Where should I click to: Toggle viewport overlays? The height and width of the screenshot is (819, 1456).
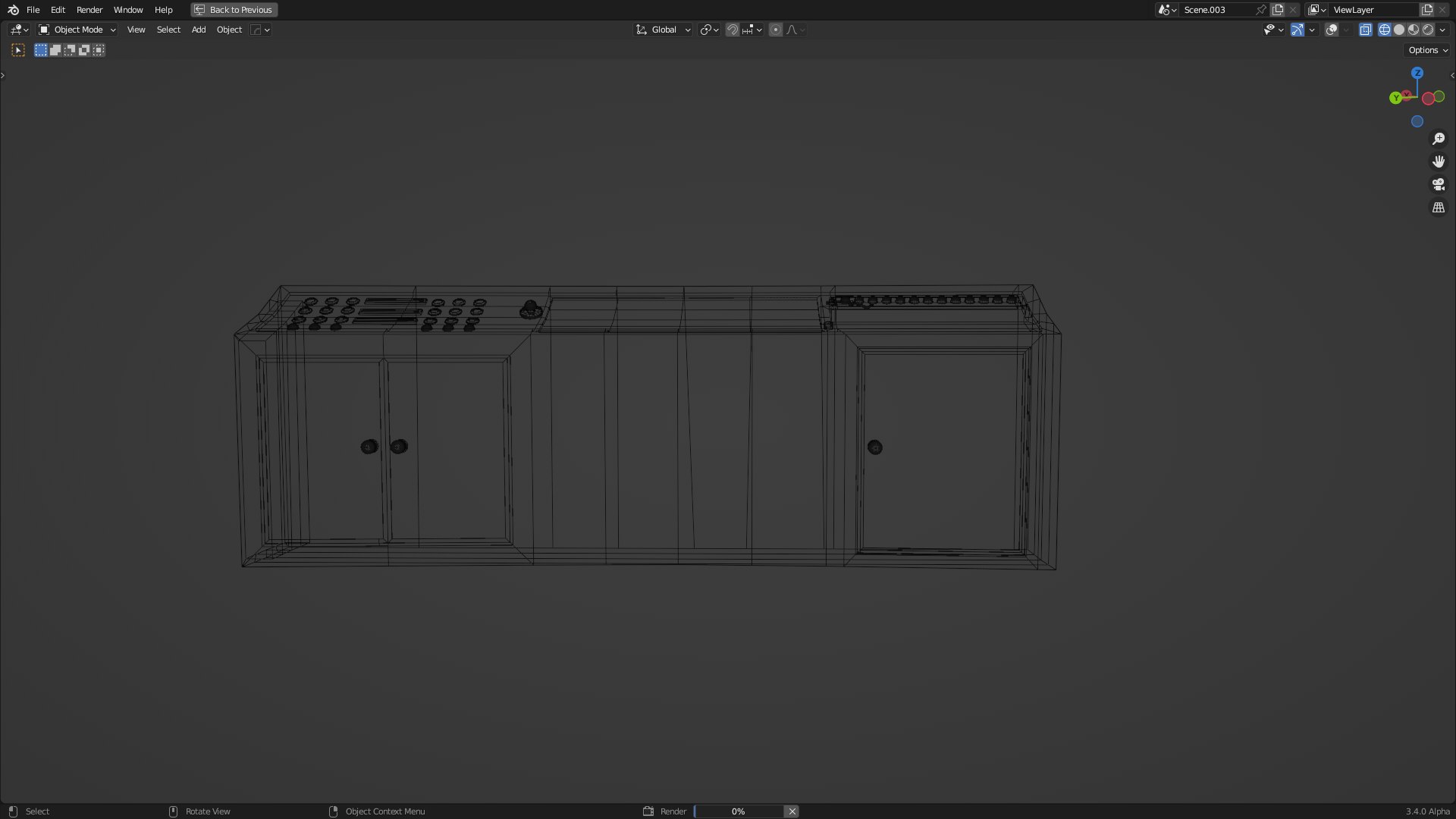pyautogui.click(x=1332, y=30)
